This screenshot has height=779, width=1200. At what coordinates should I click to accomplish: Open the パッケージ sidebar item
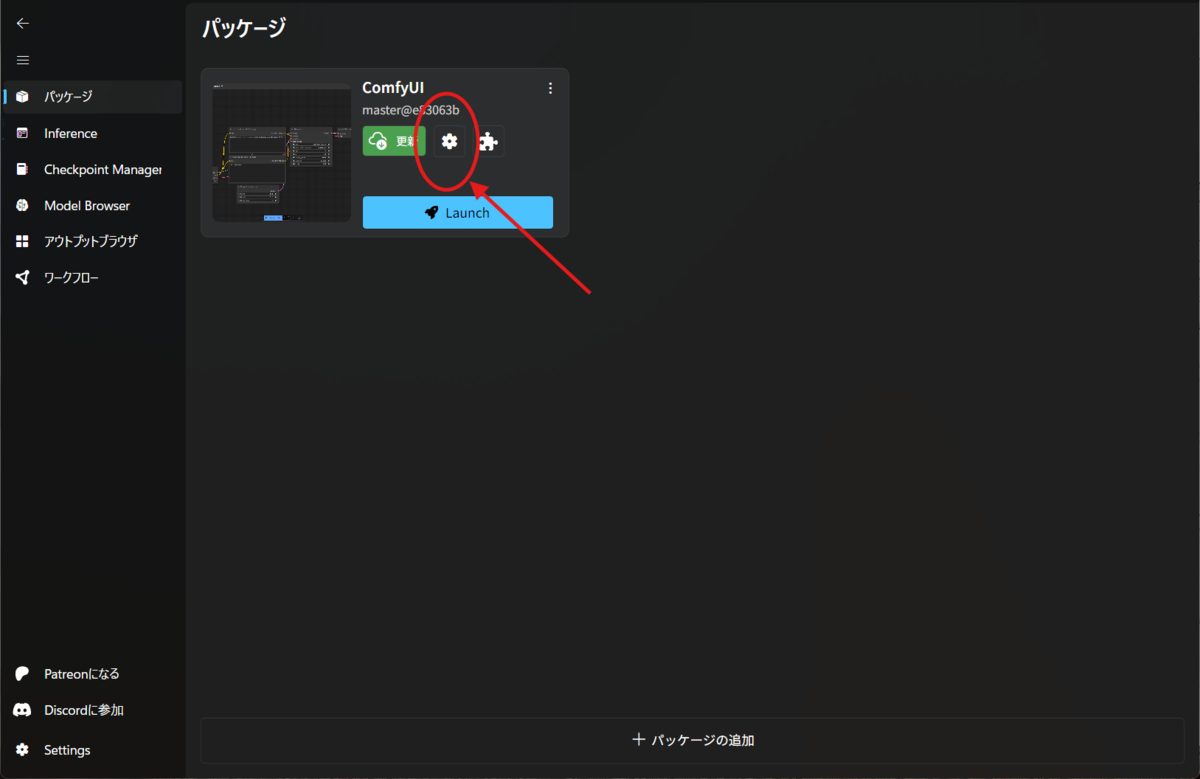click(93, 97)
